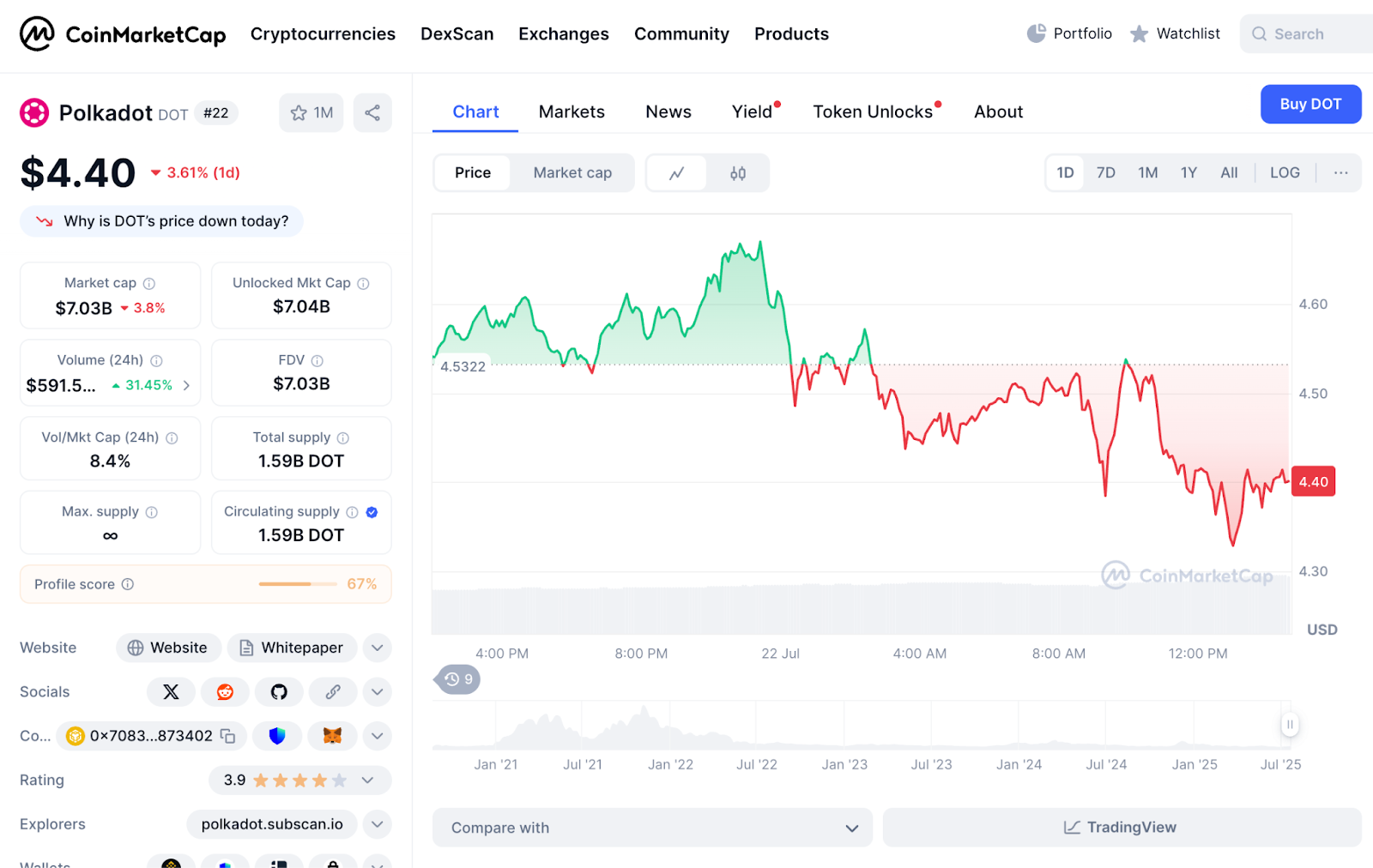
Task: Expand the Volume (24h) arrow
Action: click(x=186, y=386)
